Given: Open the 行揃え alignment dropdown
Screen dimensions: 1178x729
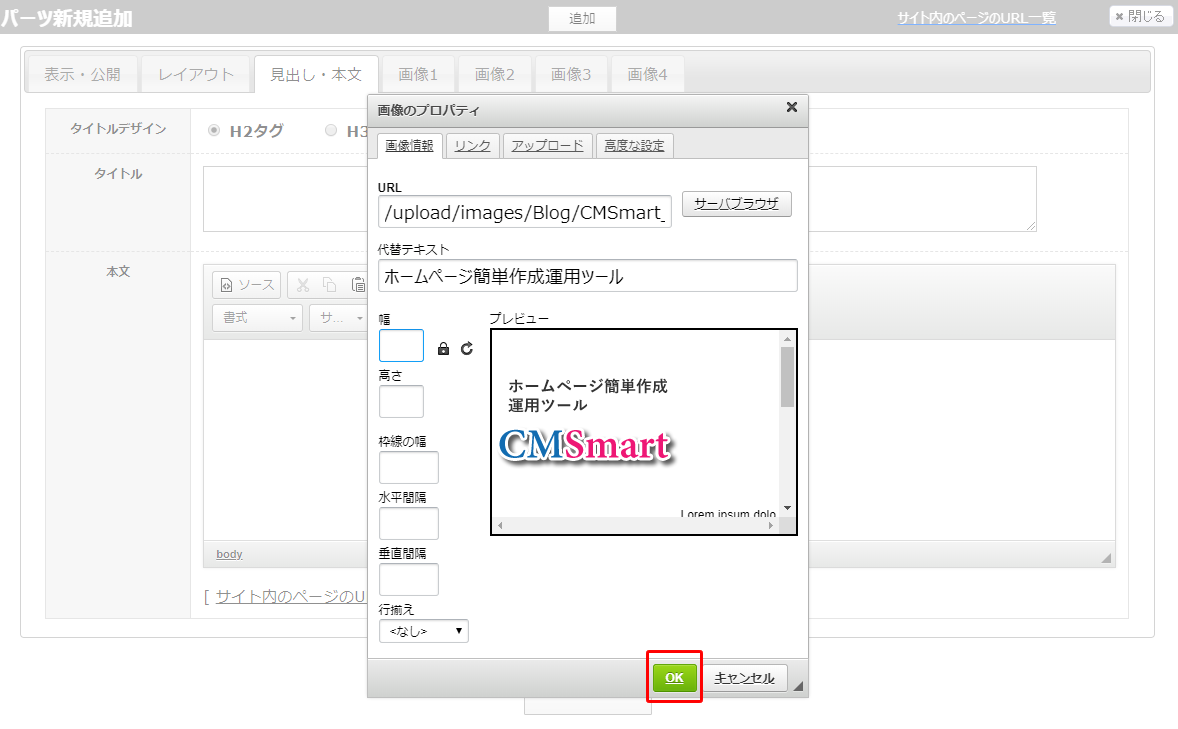Looking at the screenshot, I should pos(424,631).
